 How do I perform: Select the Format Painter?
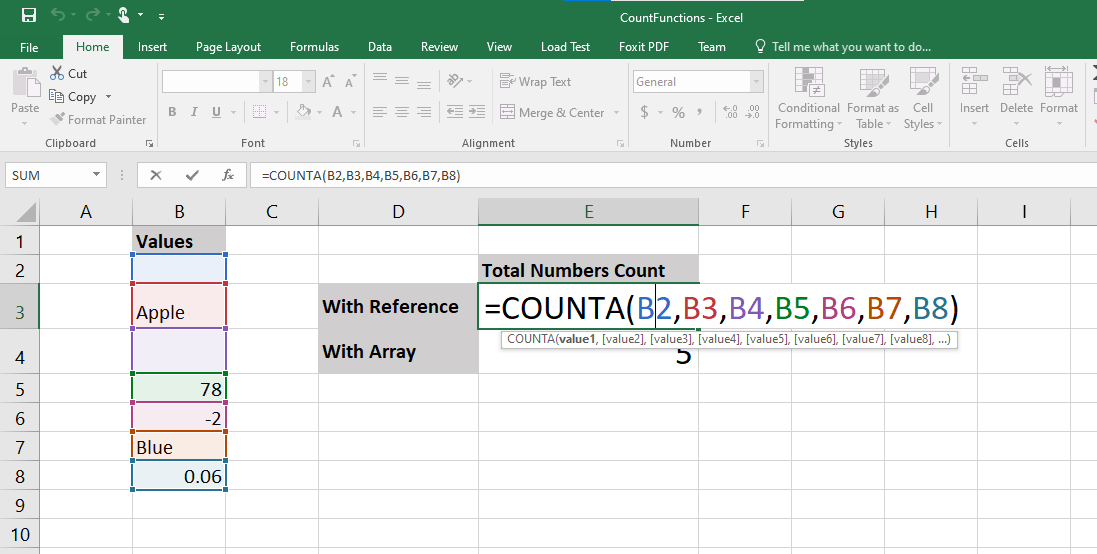pyautogui.click(x=98, y=120)
